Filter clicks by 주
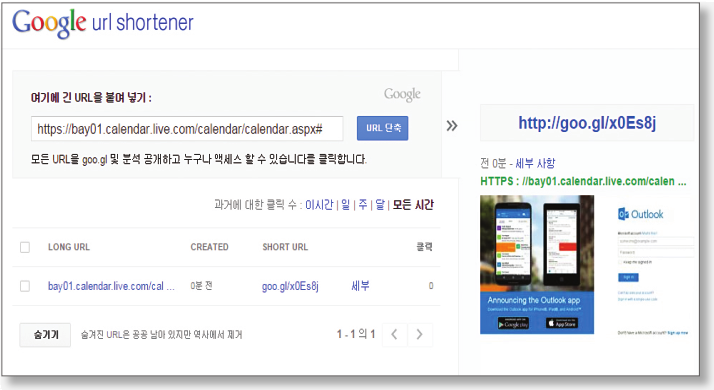 click(x=363, y=205)
